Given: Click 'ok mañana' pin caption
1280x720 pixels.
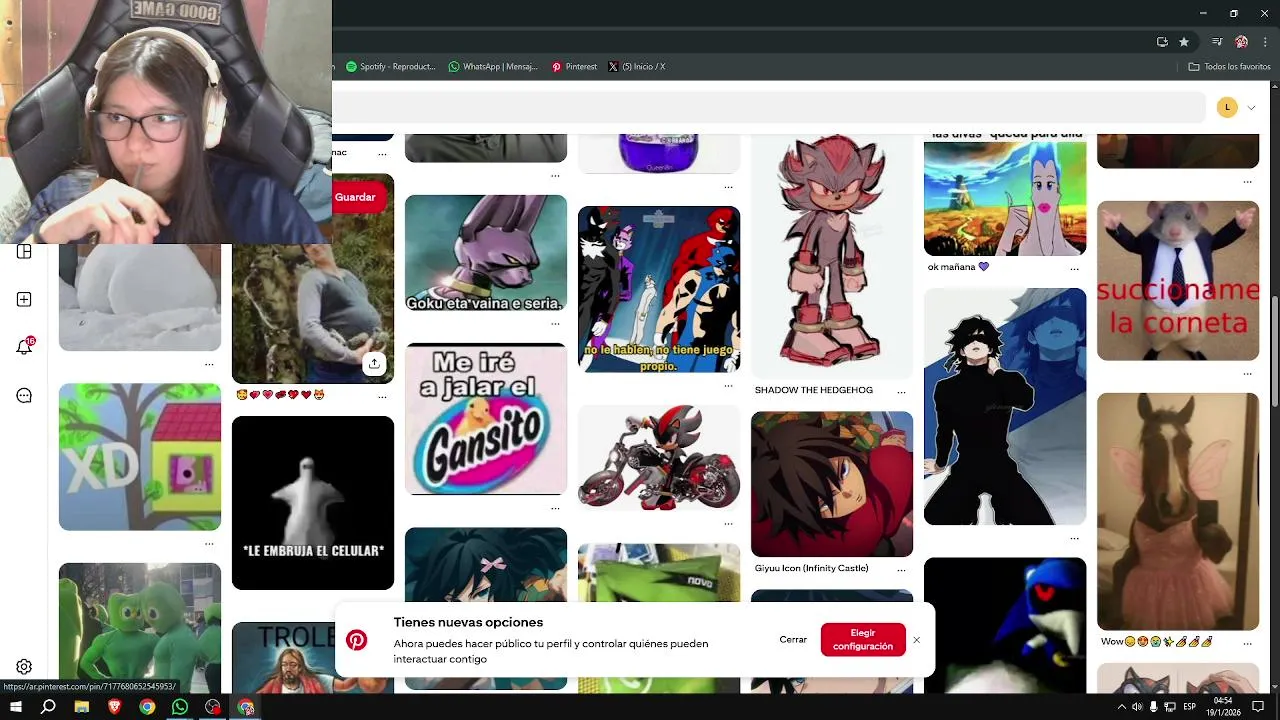Looking at the screenshot, I should coord(958,267).
